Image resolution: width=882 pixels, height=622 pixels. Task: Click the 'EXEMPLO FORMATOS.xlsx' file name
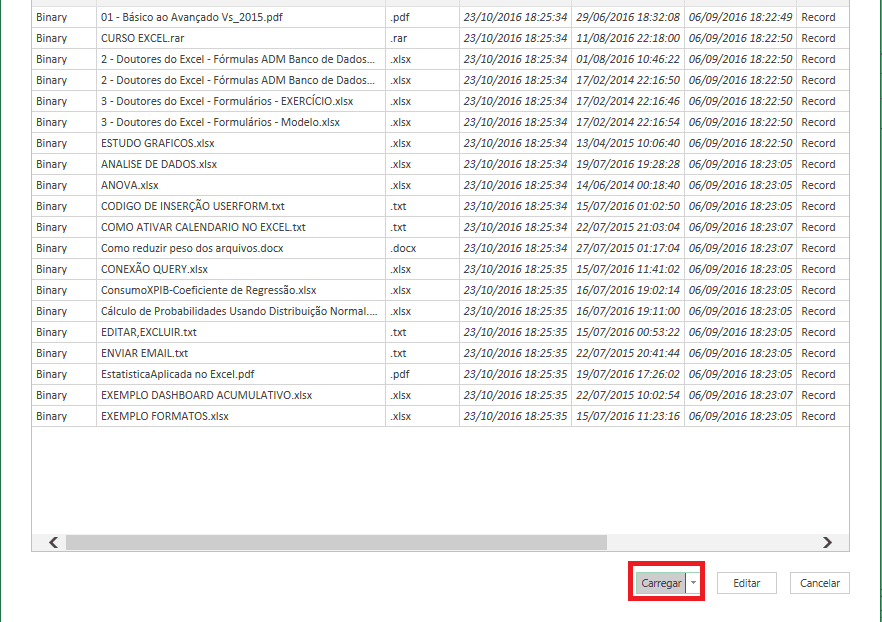click(165, 416)
